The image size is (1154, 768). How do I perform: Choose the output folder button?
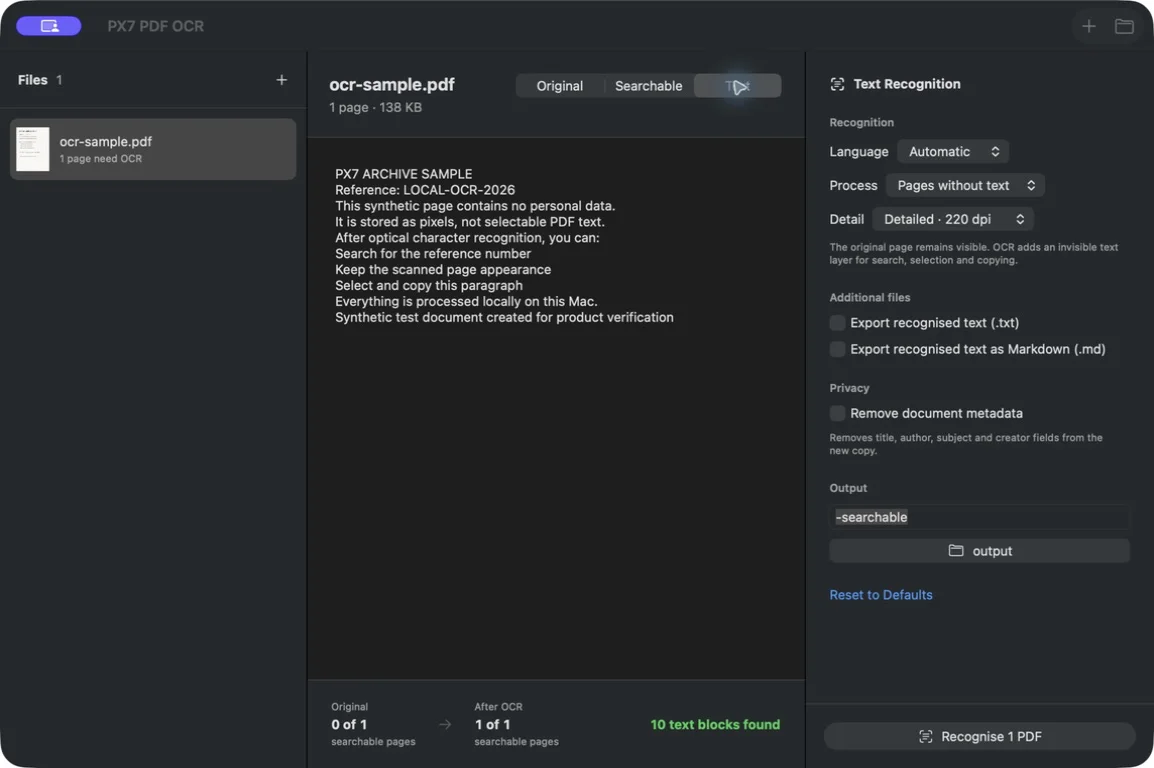click(979, 551)
